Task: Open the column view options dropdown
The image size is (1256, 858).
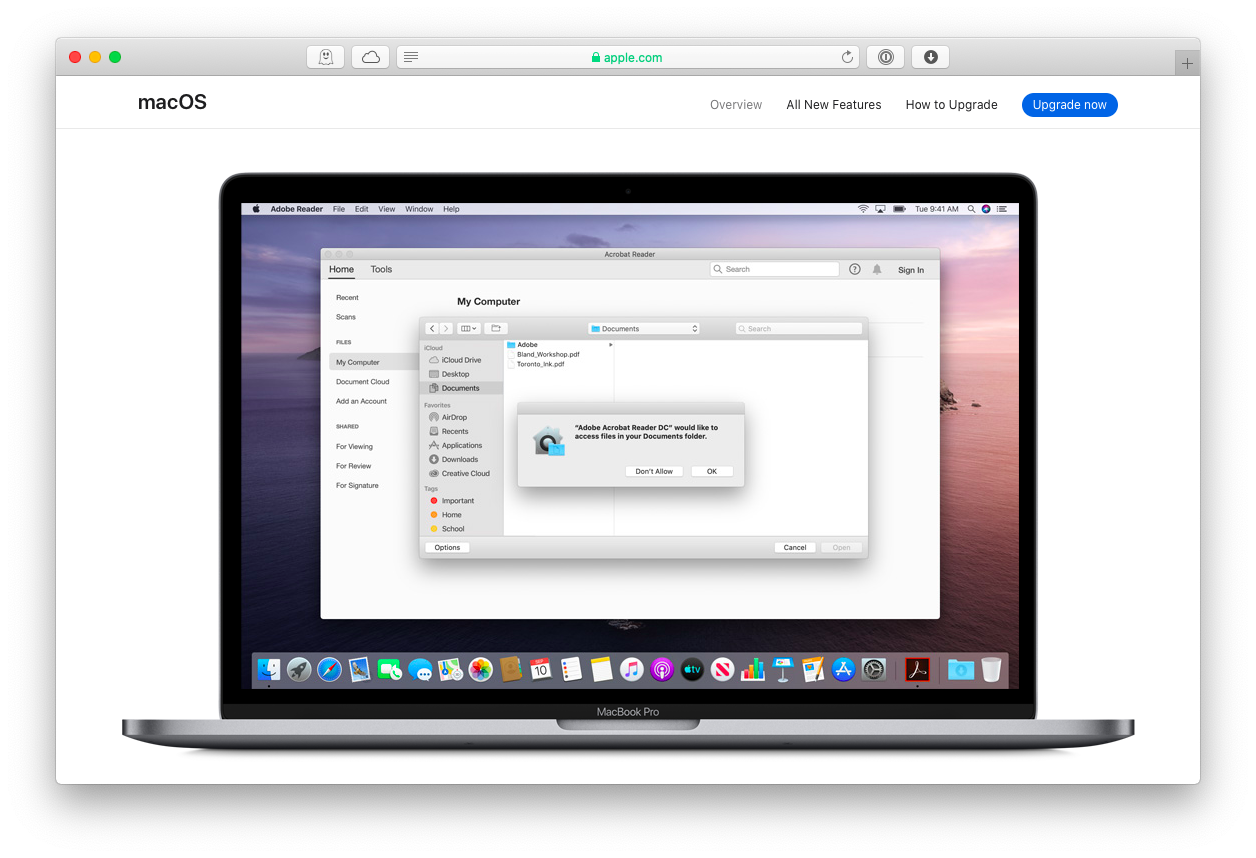Action: click(x=469, y=328)
